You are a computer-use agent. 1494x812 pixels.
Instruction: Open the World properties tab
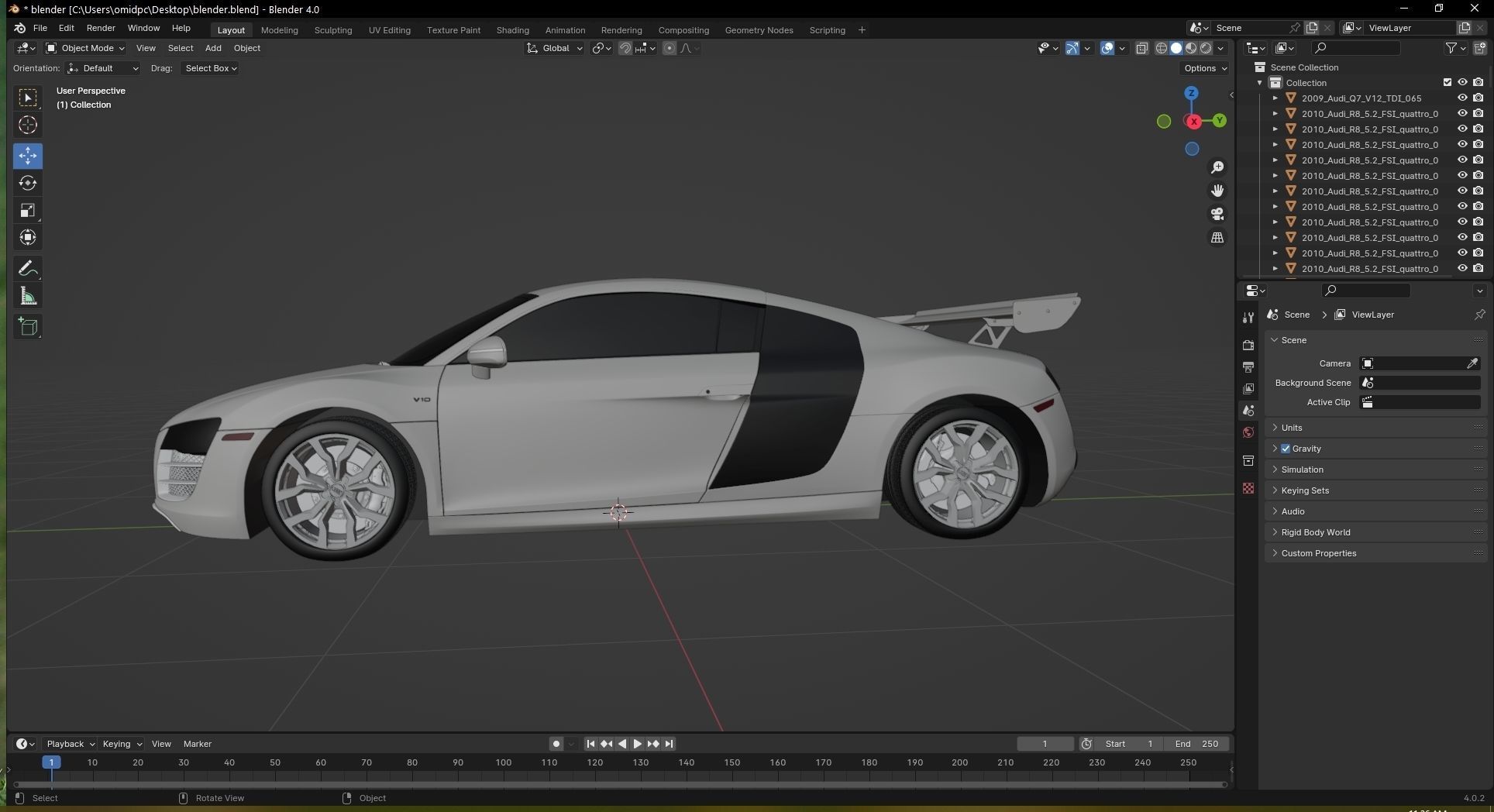click(x=1248, y=432)
